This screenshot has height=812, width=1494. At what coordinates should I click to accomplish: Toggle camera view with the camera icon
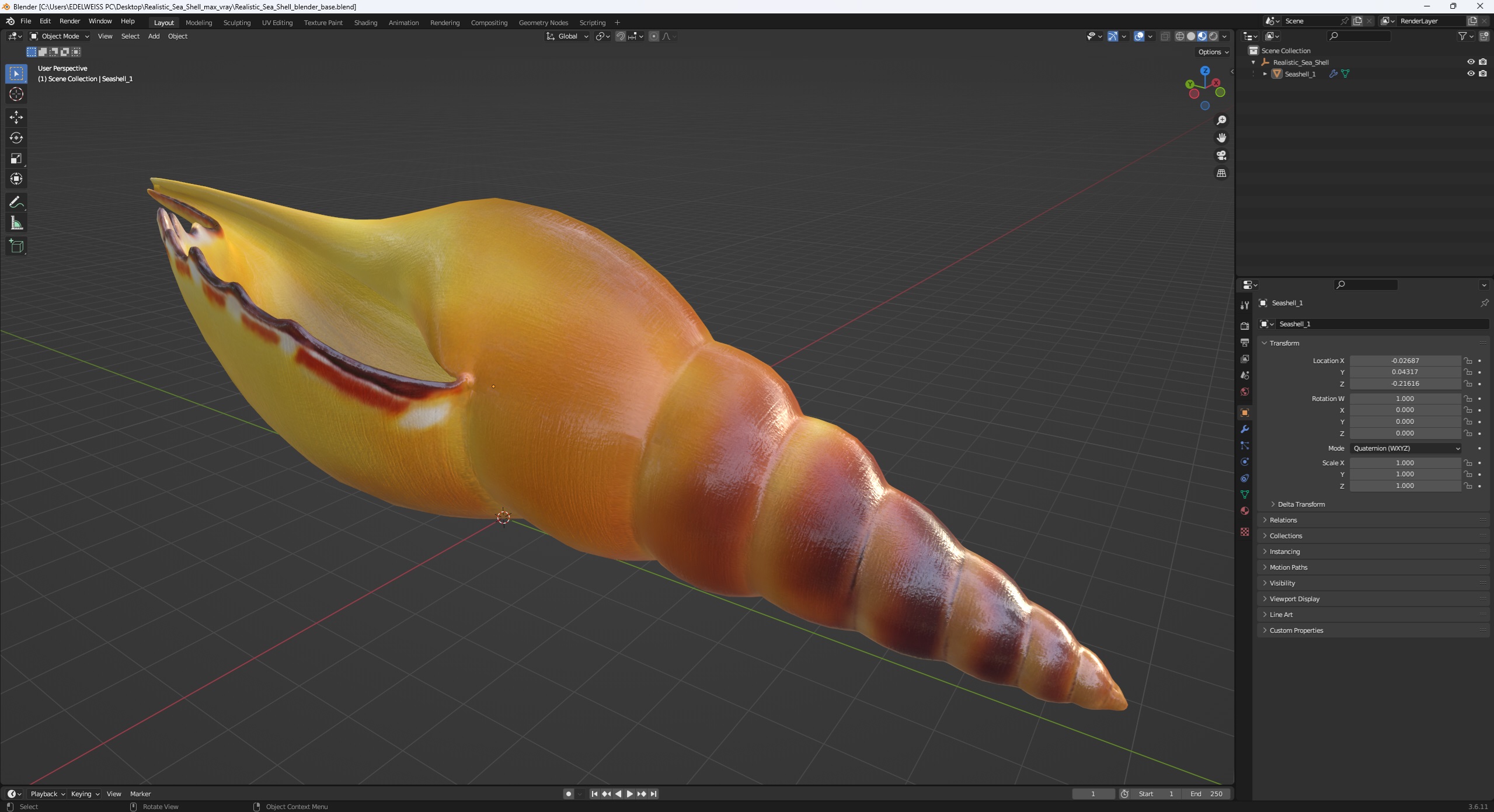[1221, 155]
